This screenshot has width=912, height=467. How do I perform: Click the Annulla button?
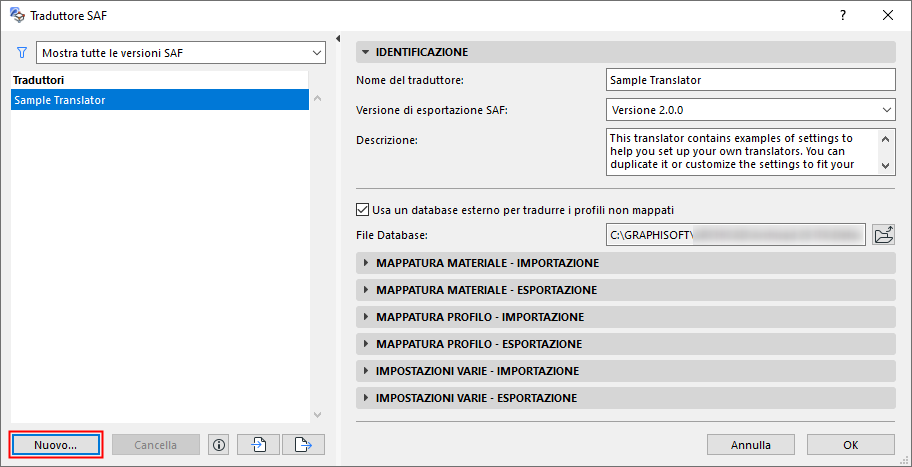[x=751, y=445]
